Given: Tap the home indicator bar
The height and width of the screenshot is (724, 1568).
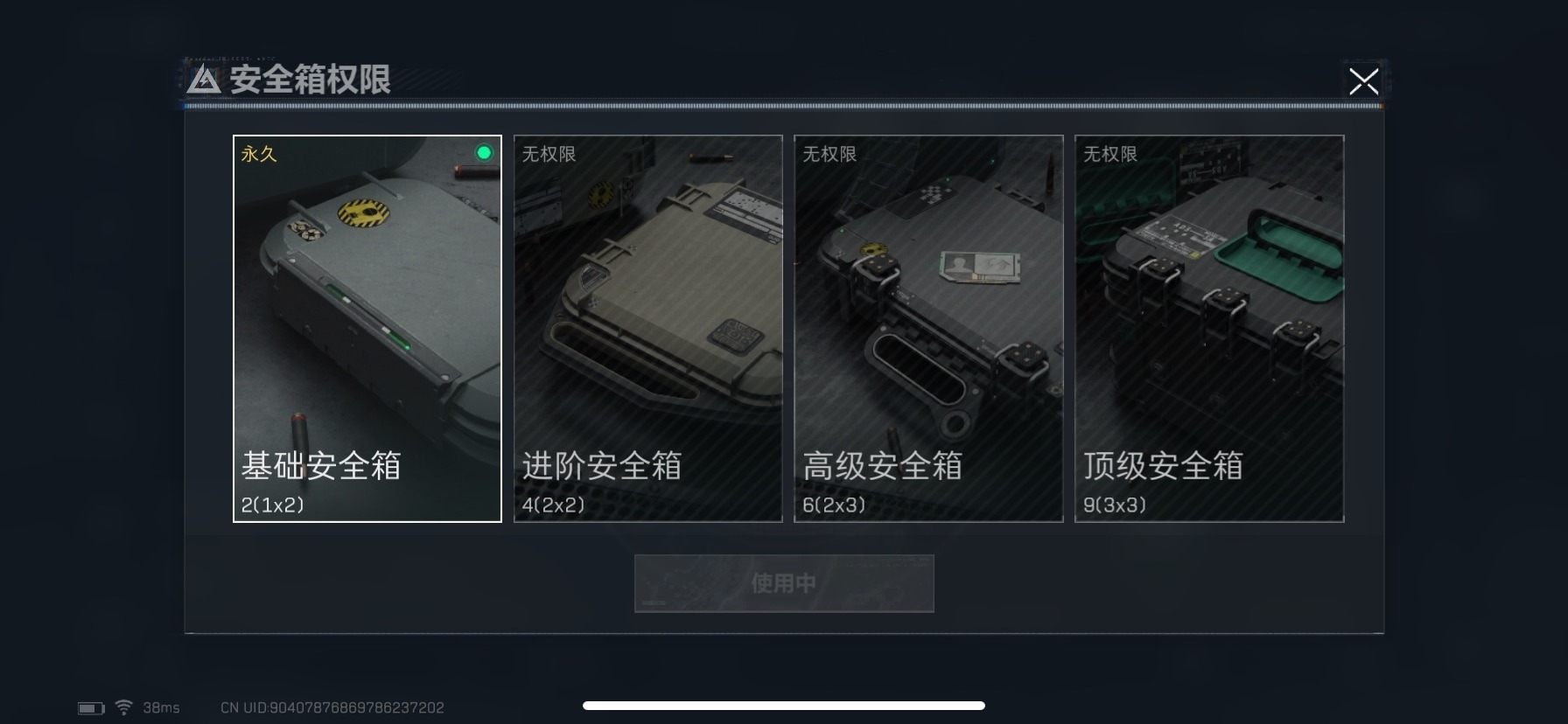Looking at the screenshot, I should click(784, 706).
